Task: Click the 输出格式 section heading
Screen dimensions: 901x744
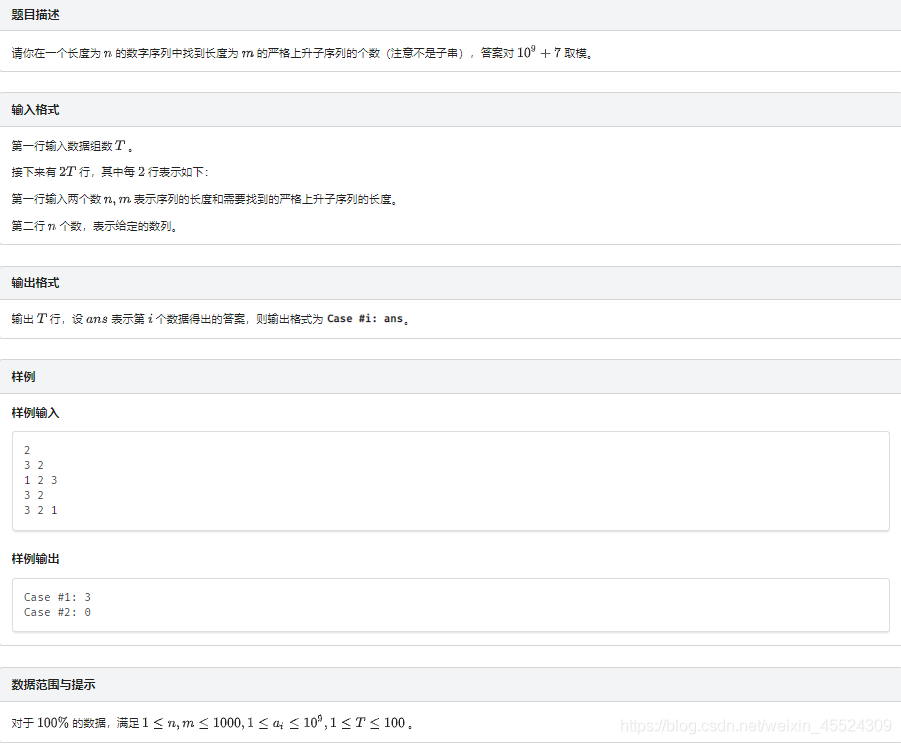Action: point(35,283)
